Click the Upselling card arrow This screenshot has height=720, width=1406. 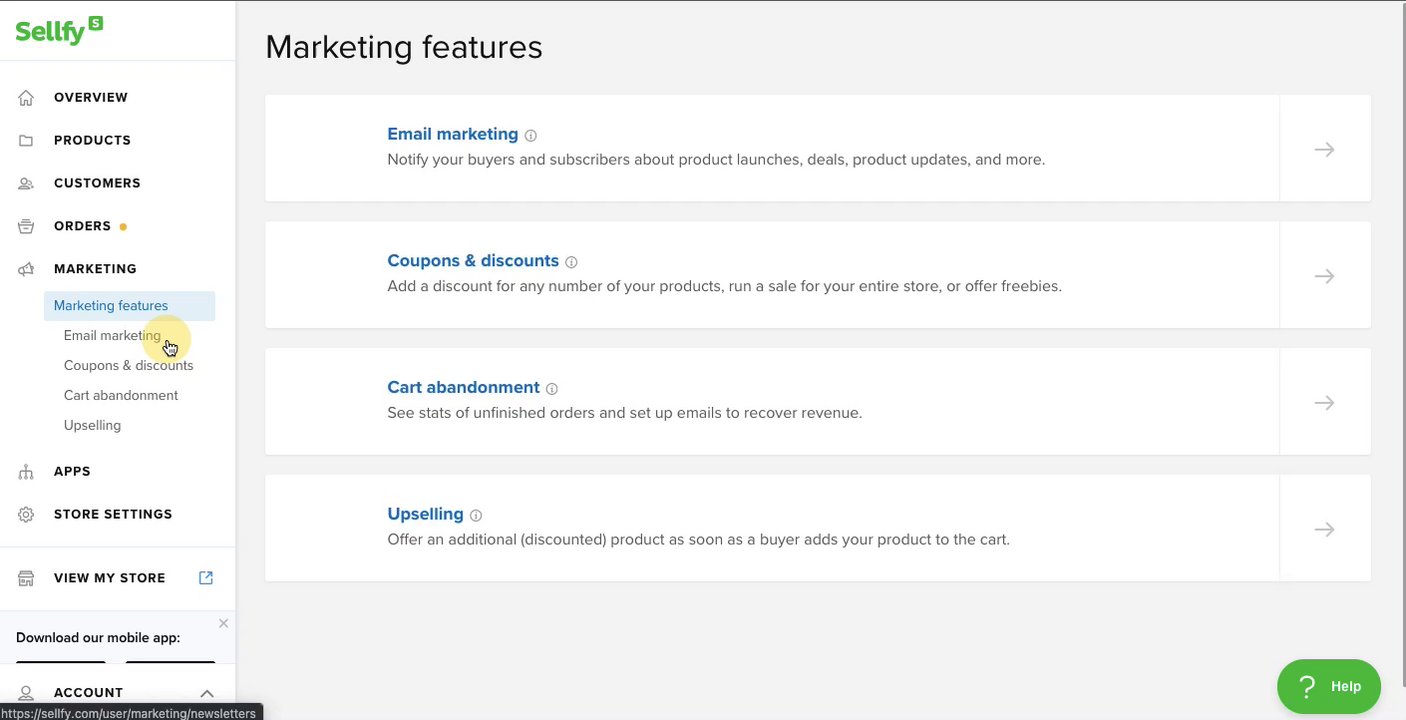point(1324,529)
